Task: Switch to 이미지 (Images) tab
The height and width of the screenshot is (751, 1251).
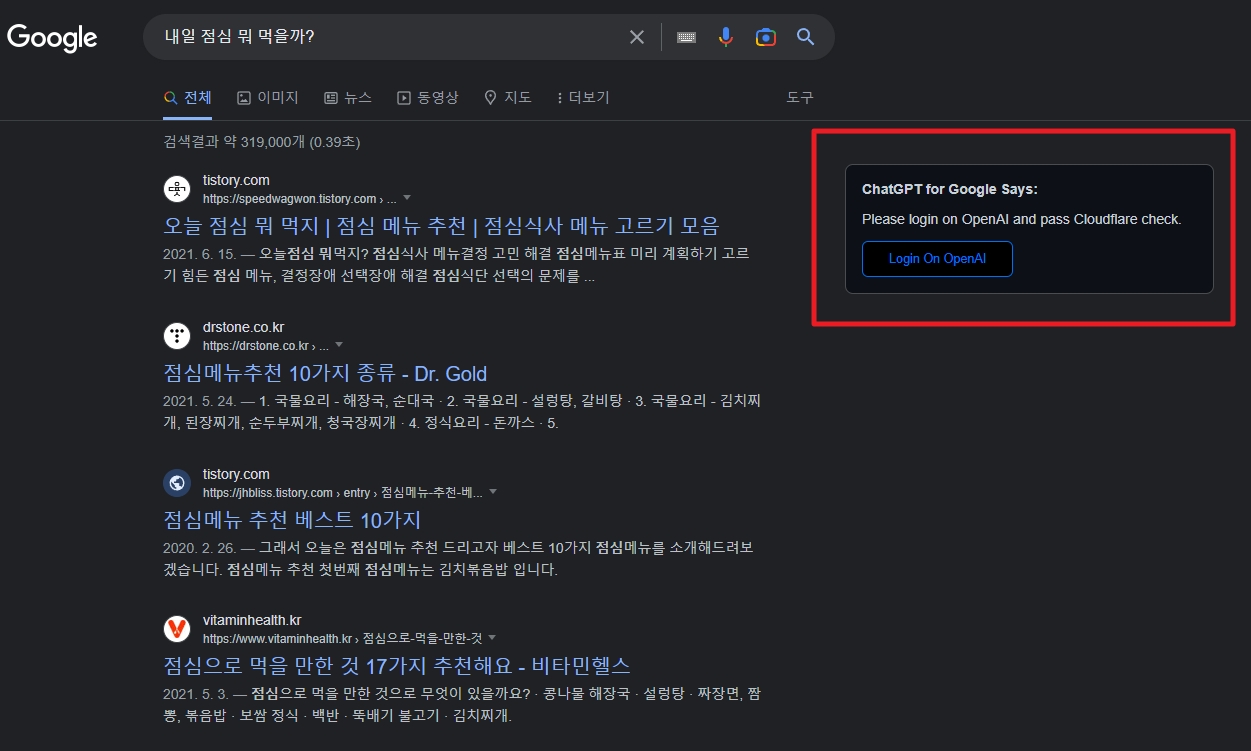Action: tap(268, 98)
